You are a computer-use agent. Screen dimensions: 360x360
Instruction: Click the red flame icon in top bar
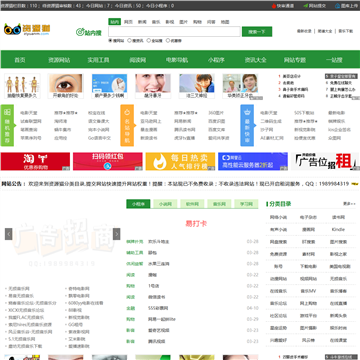[274, 6]
